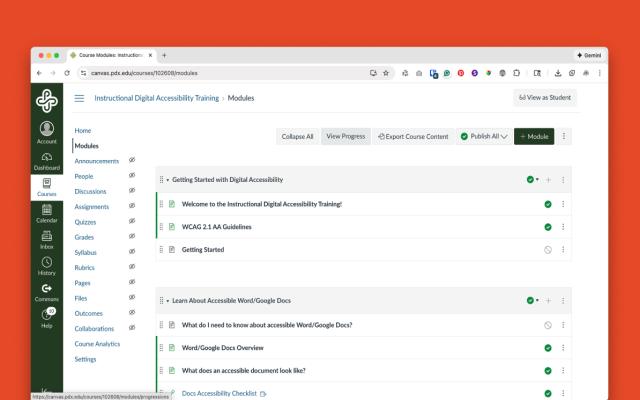Open Files in the course navigation
This screenshot has width=640, height=400.
[x=81, y=298]
